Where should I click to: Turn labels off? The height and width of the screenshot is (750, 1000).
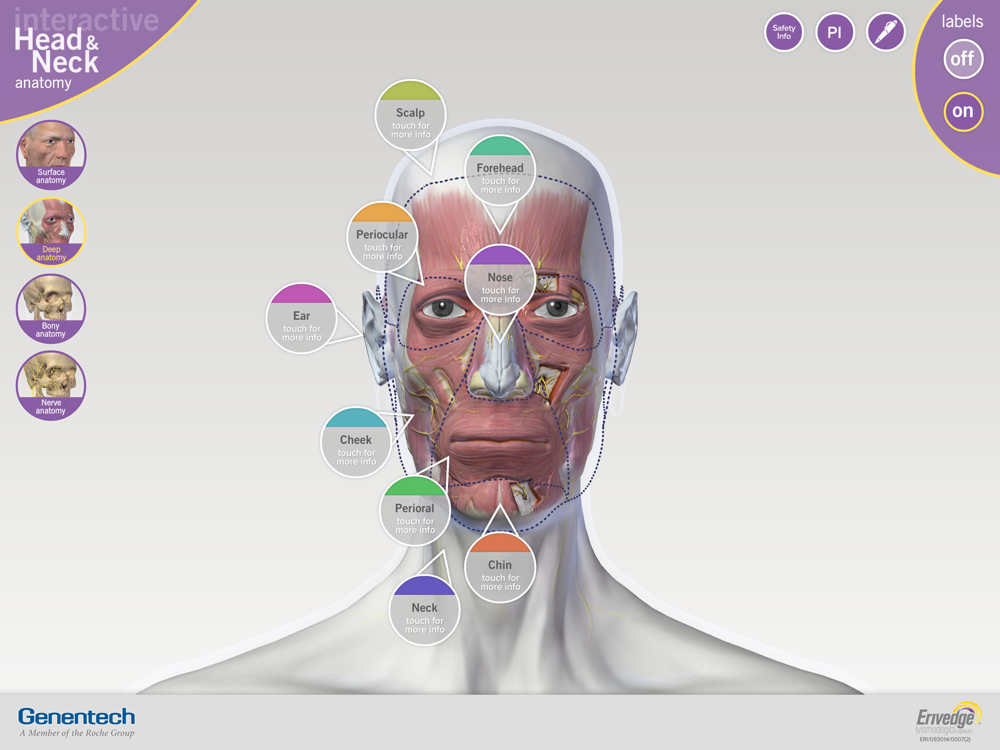coord(963,59)
